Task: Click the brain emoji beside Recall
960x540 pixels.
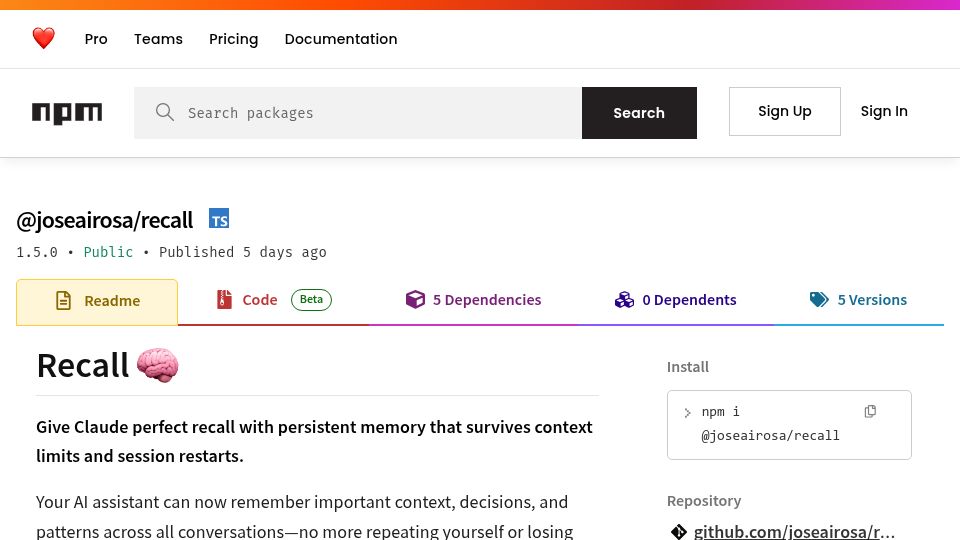Action: click(157, 366)
